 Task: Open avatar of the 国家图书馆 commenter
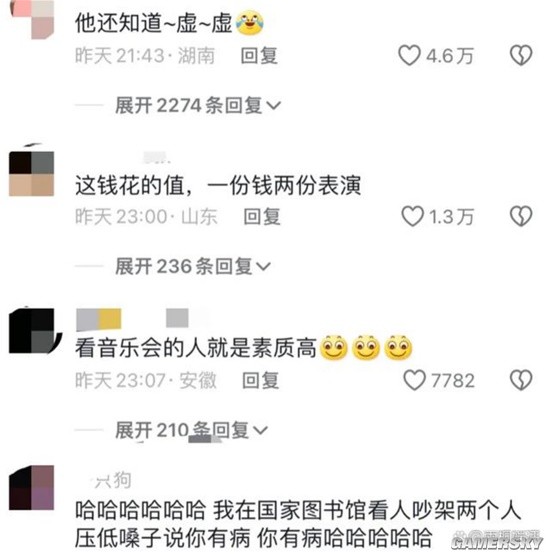click(32, 488)
